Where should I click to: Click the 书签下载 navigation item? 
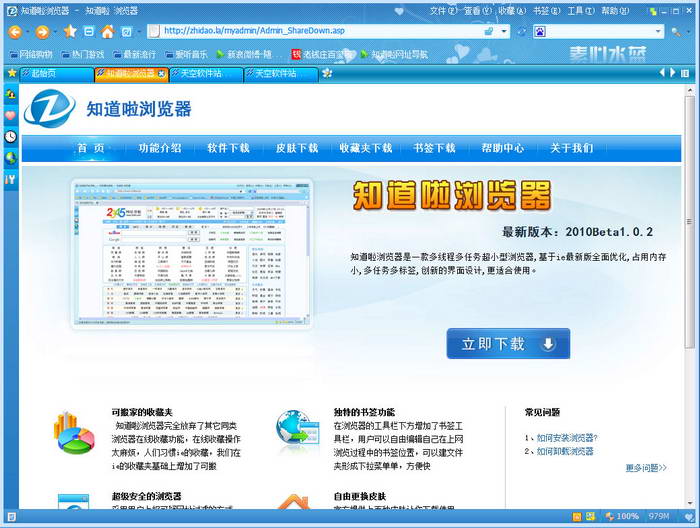(x=434, y=148)
